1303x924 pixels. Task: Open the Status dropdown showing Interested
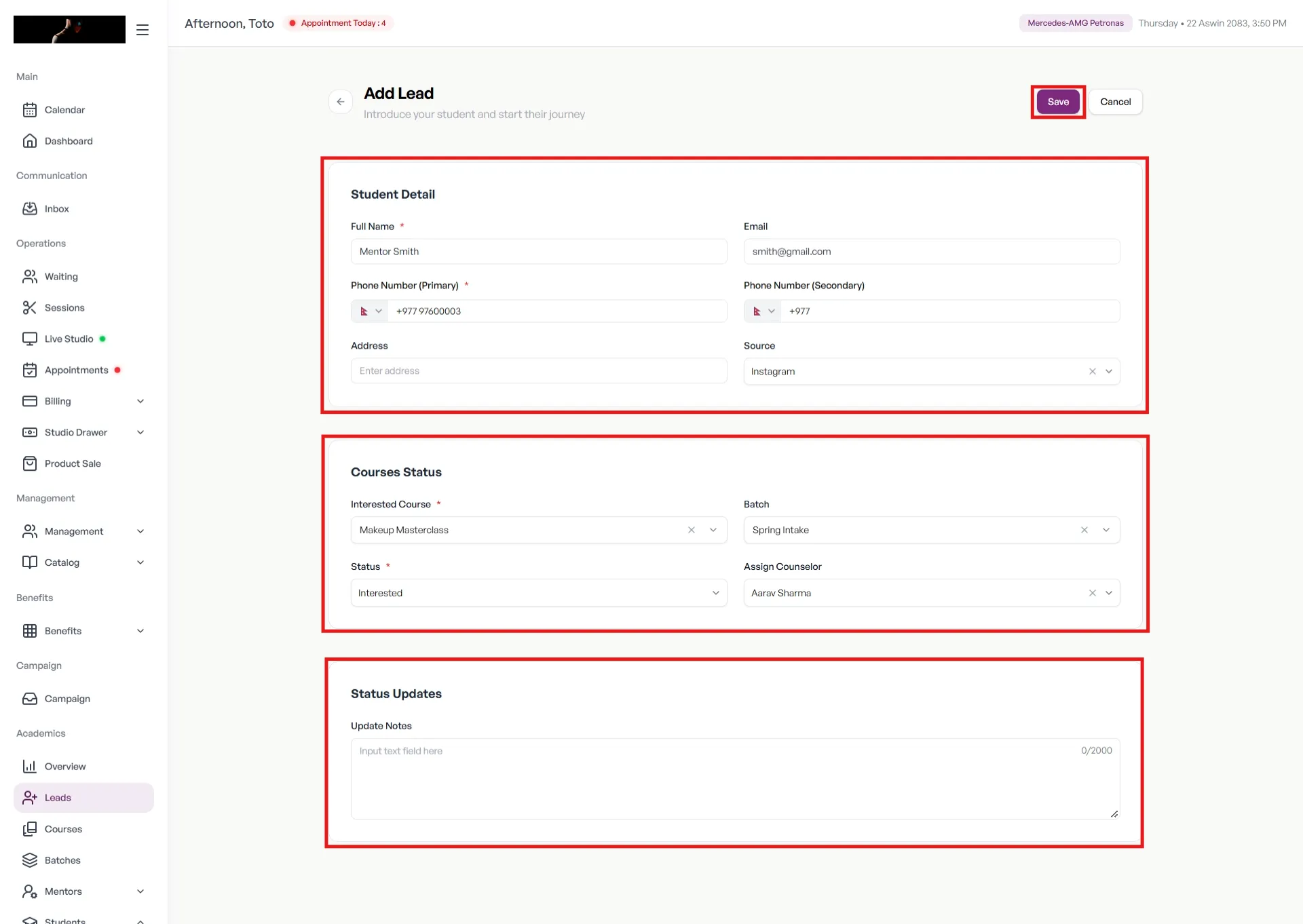539,594
